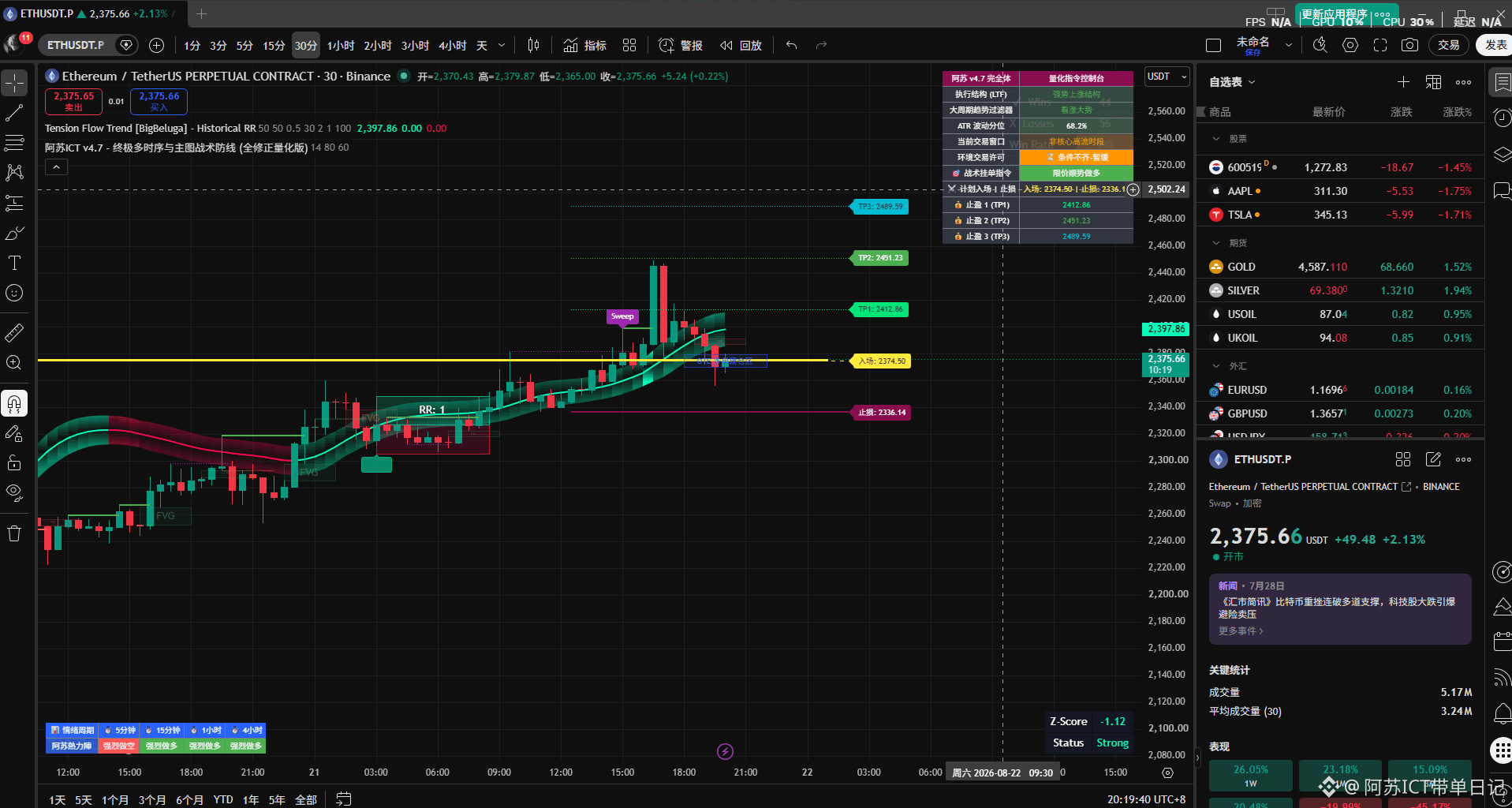This screenshot has height=808, width=1512.
Task: Select the 1个月 date range
Action: (115, 800)
